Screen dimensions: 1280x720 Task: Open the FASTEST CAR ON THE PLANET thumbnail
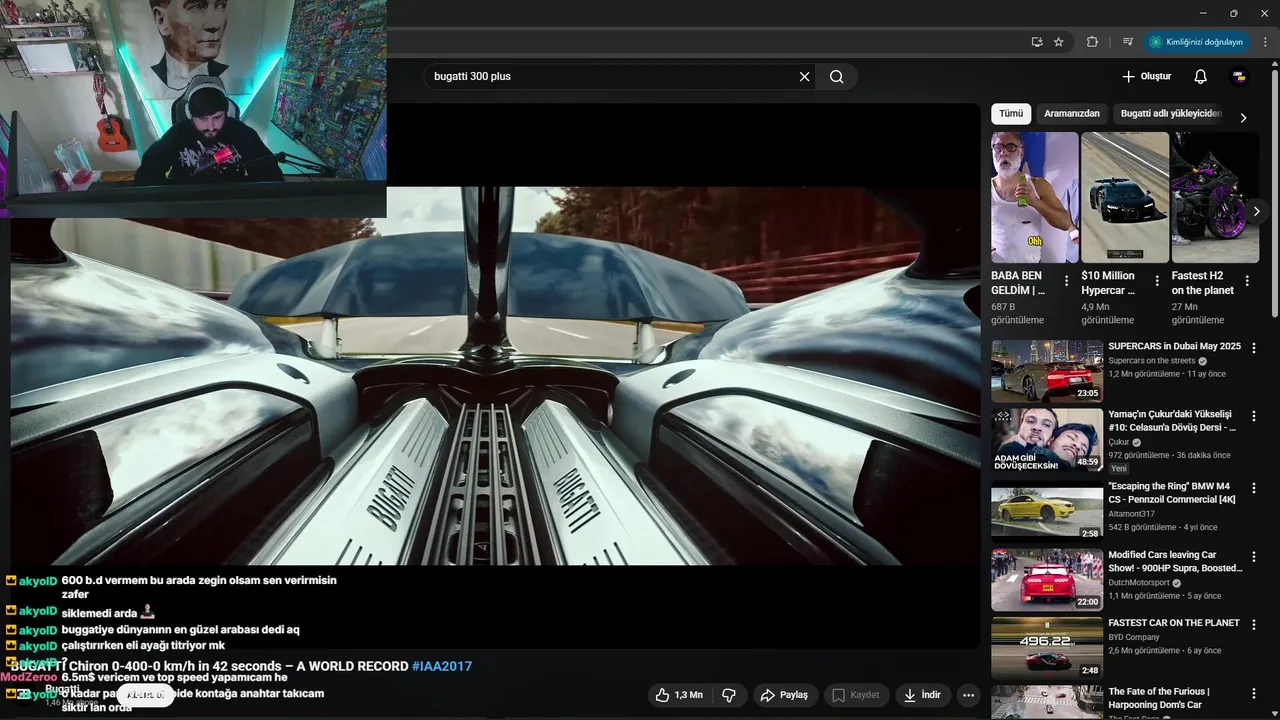[1047, 648]
